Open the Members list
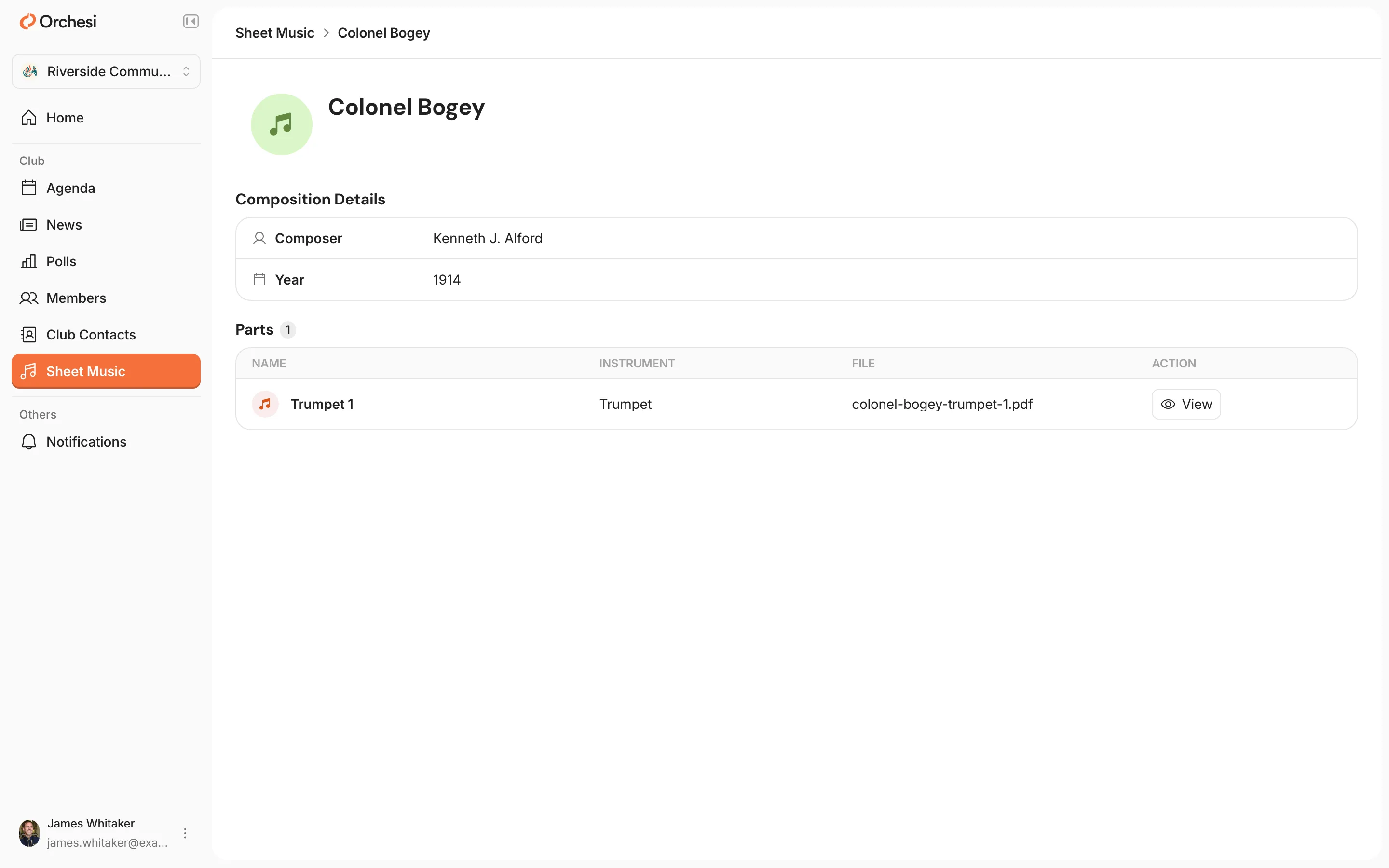The height and width of the screenshot is (868, 1389). 106,298
